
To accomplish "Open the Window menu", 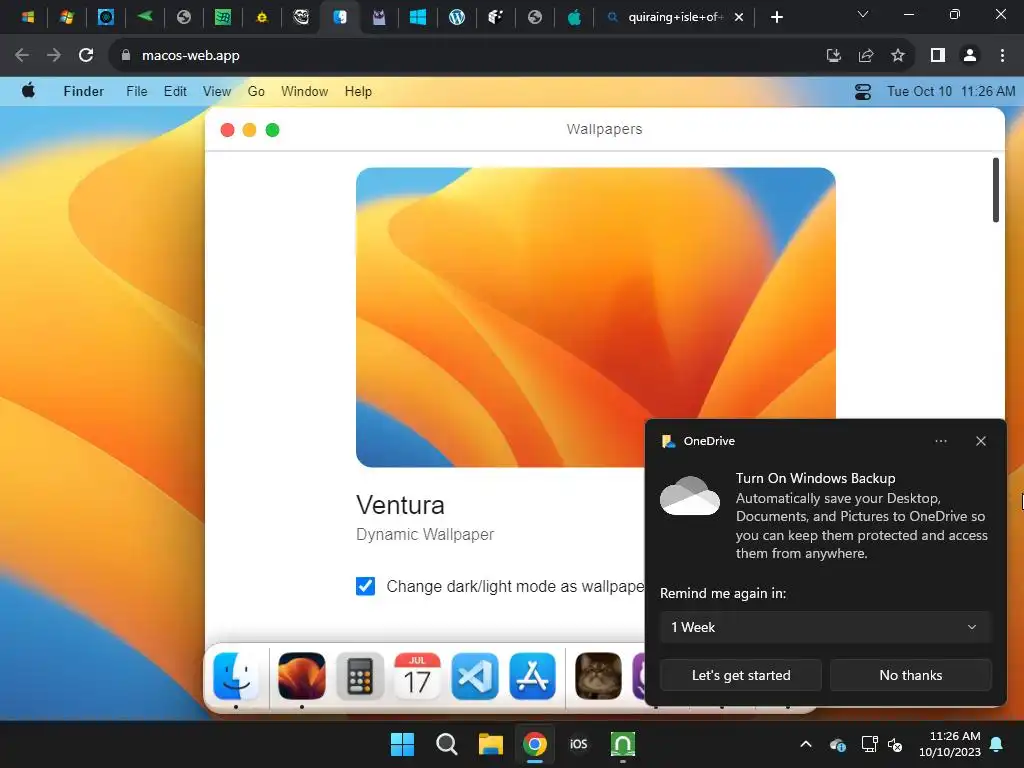I will [304, 91].
